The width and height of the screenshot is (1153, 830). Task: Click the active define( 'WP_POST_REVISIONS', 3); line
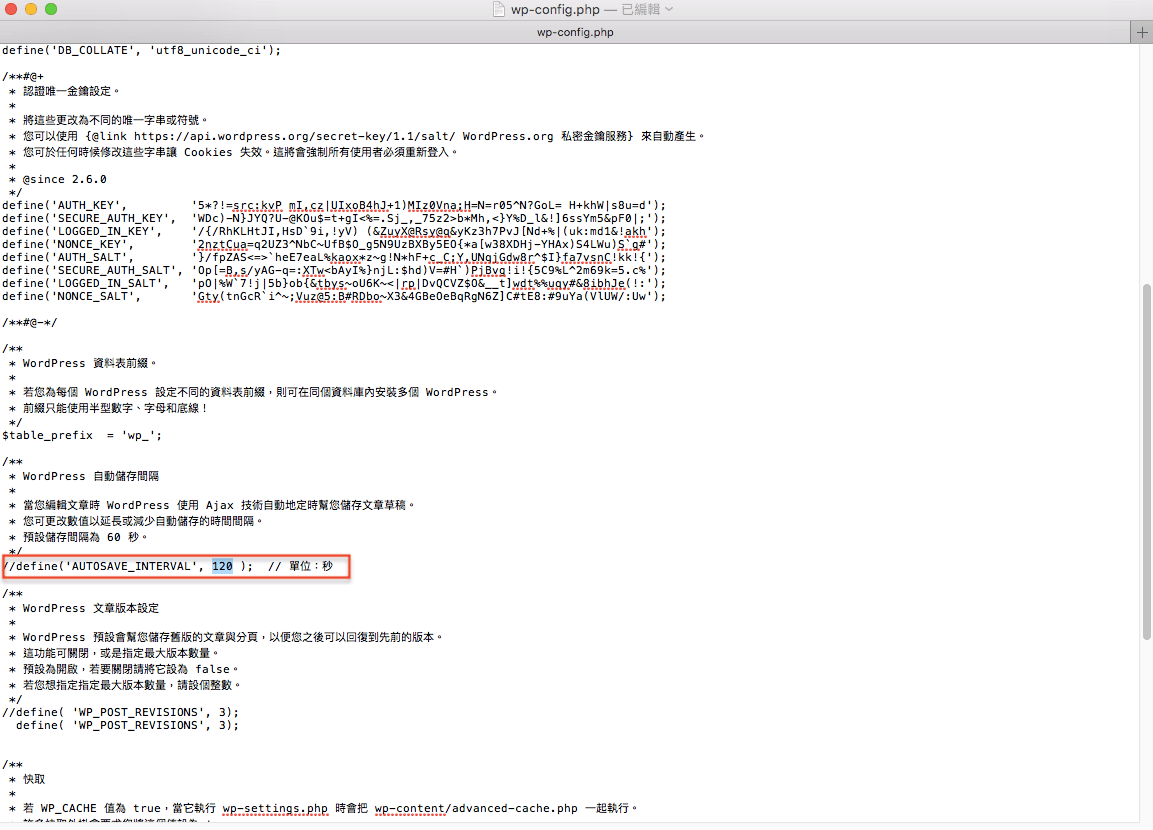pyautogui.click(x=127, y=726)
